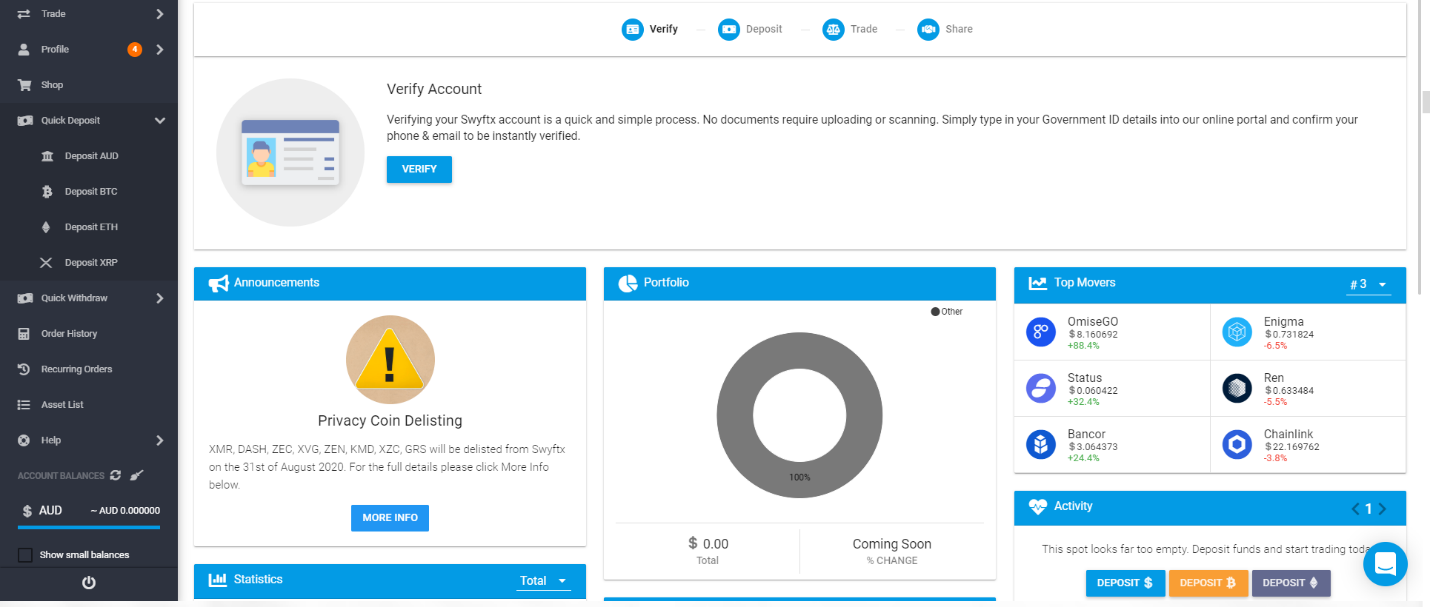
Task: Click the orange notification badge on Profile
Action: tap(134, 49)
